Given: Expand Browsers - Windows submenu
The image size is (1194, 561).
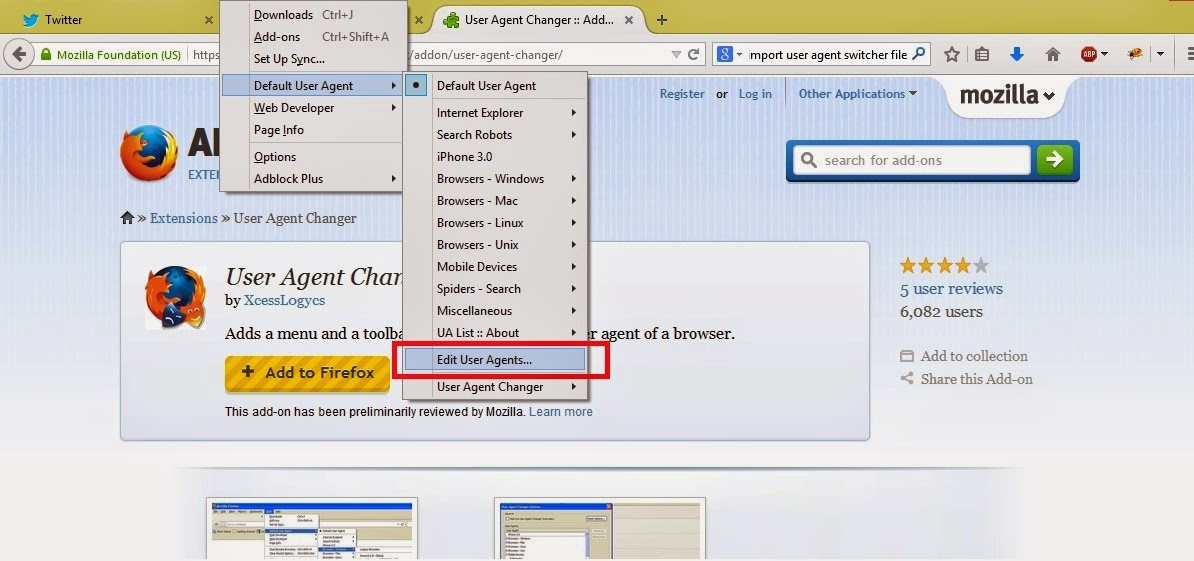Looking at the screenshot, I should coord(495,179).
